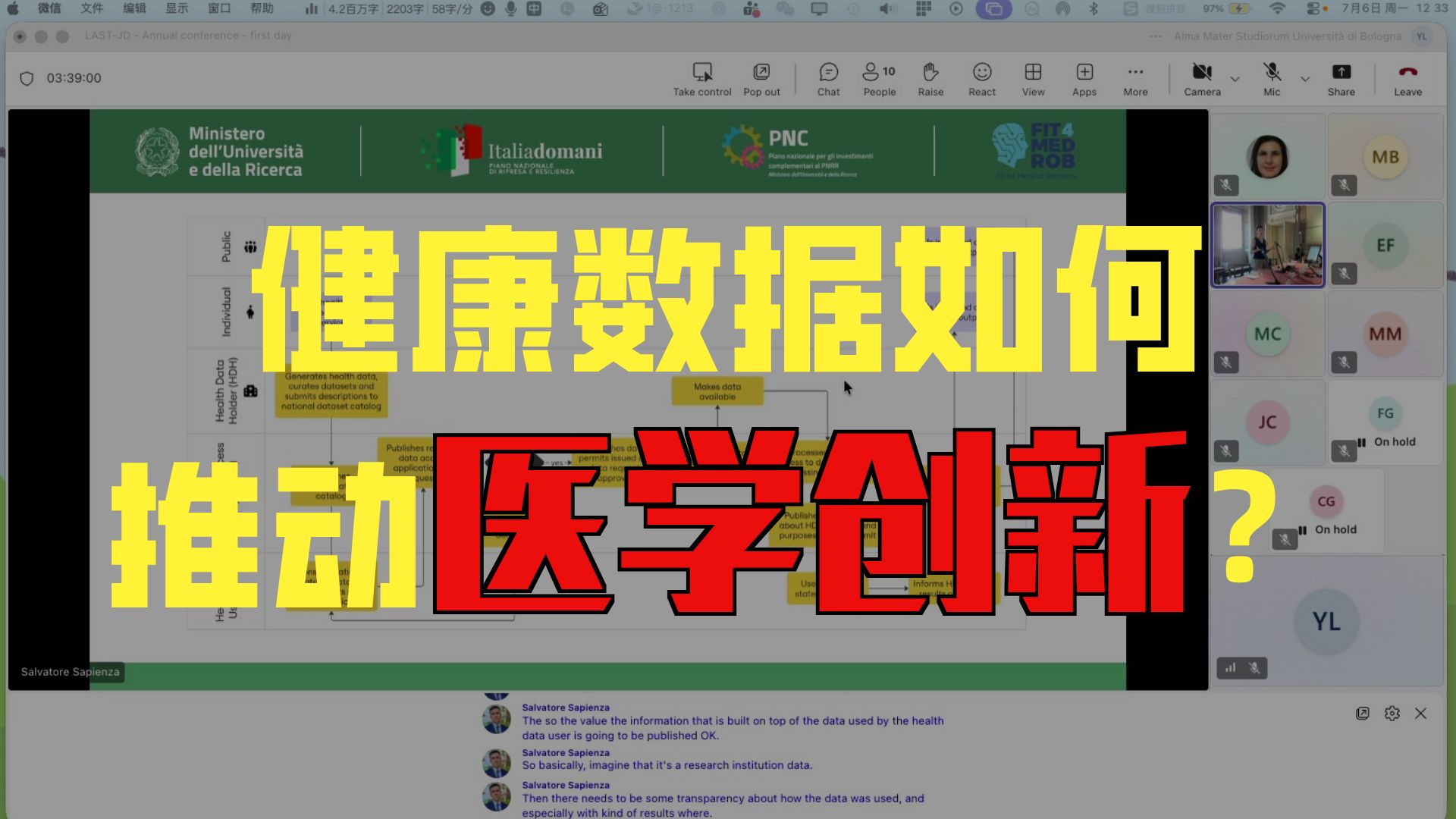The height and width of the screenshot is (819, 1456).
Task: Click the Bluetooth menu bar icon
Action: 1094,8
